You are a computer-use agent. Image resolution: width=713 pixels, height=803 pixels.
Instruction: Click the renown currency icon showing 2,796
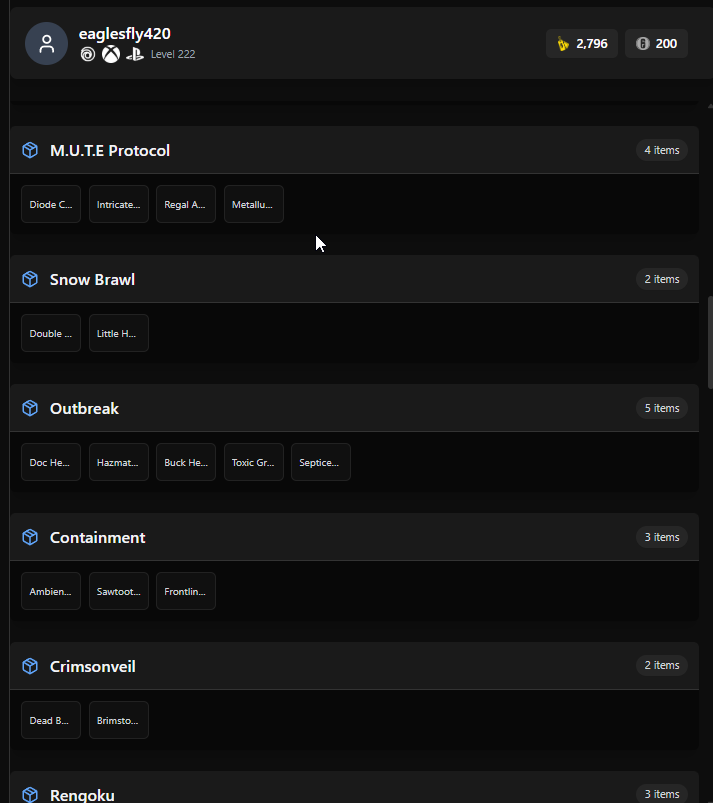563,44
